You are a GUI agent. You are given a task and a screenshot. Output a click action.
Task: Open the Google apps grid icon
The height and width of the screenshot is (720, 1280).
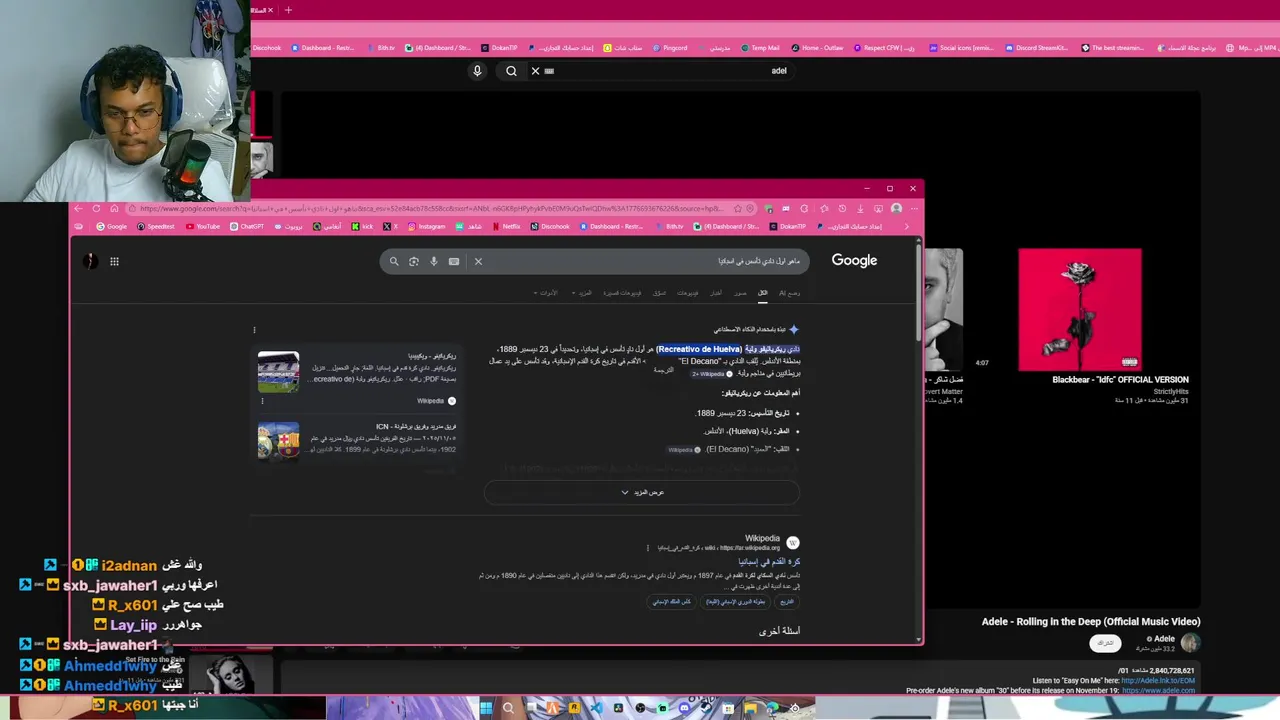[114, 261]
